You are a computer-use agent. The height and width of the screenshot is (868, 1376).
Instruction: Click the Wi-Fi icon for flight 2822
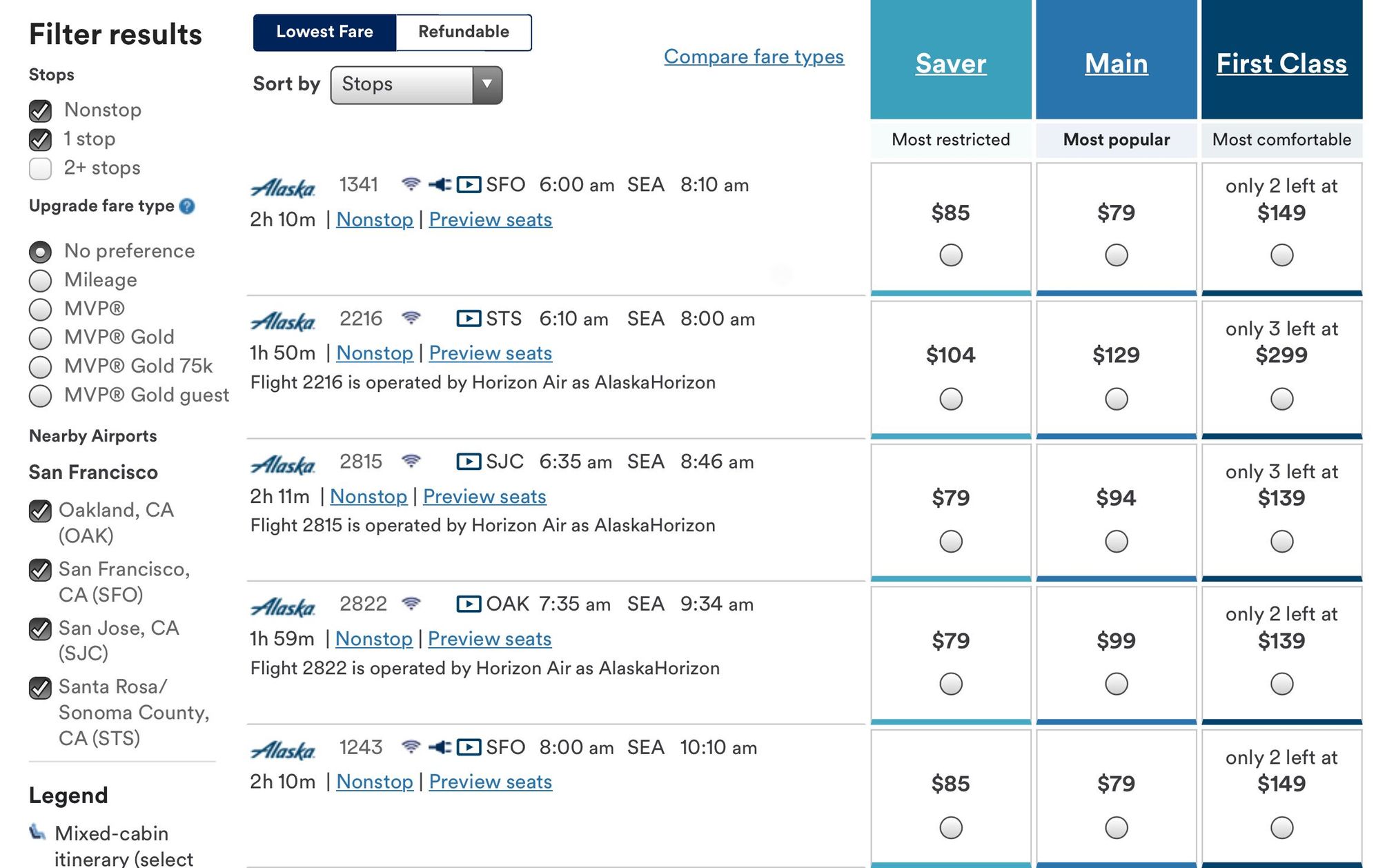[411, 604]
